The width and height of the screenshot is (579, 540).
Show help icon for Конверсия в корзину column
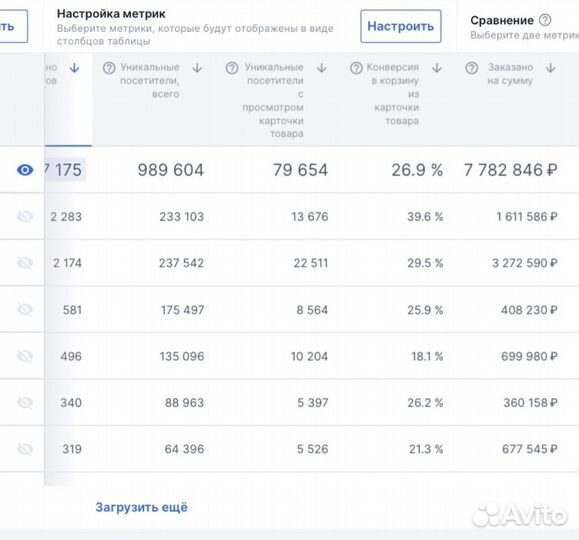coord(356,68)
